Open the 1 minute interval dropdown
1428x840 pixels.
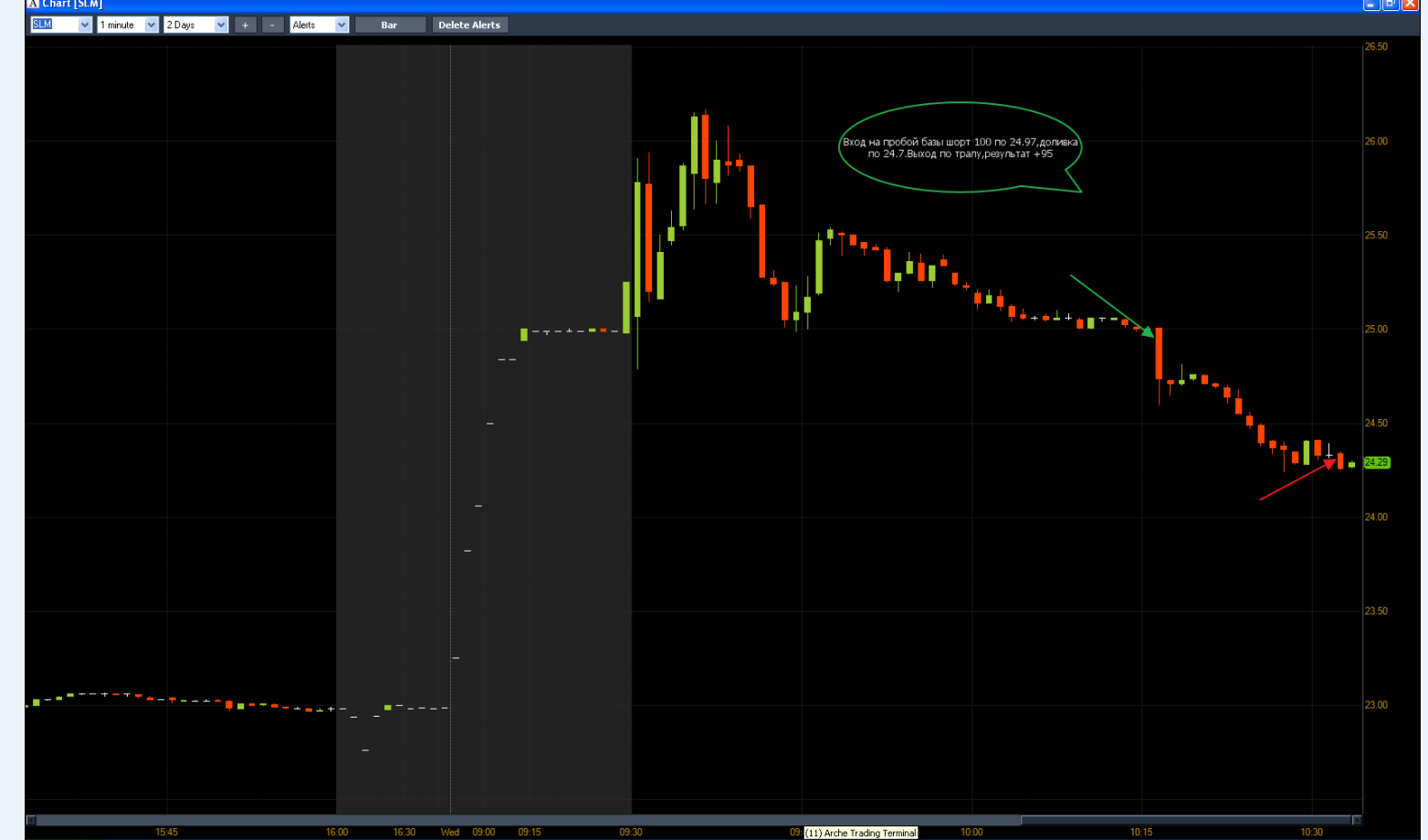(152, 25)
